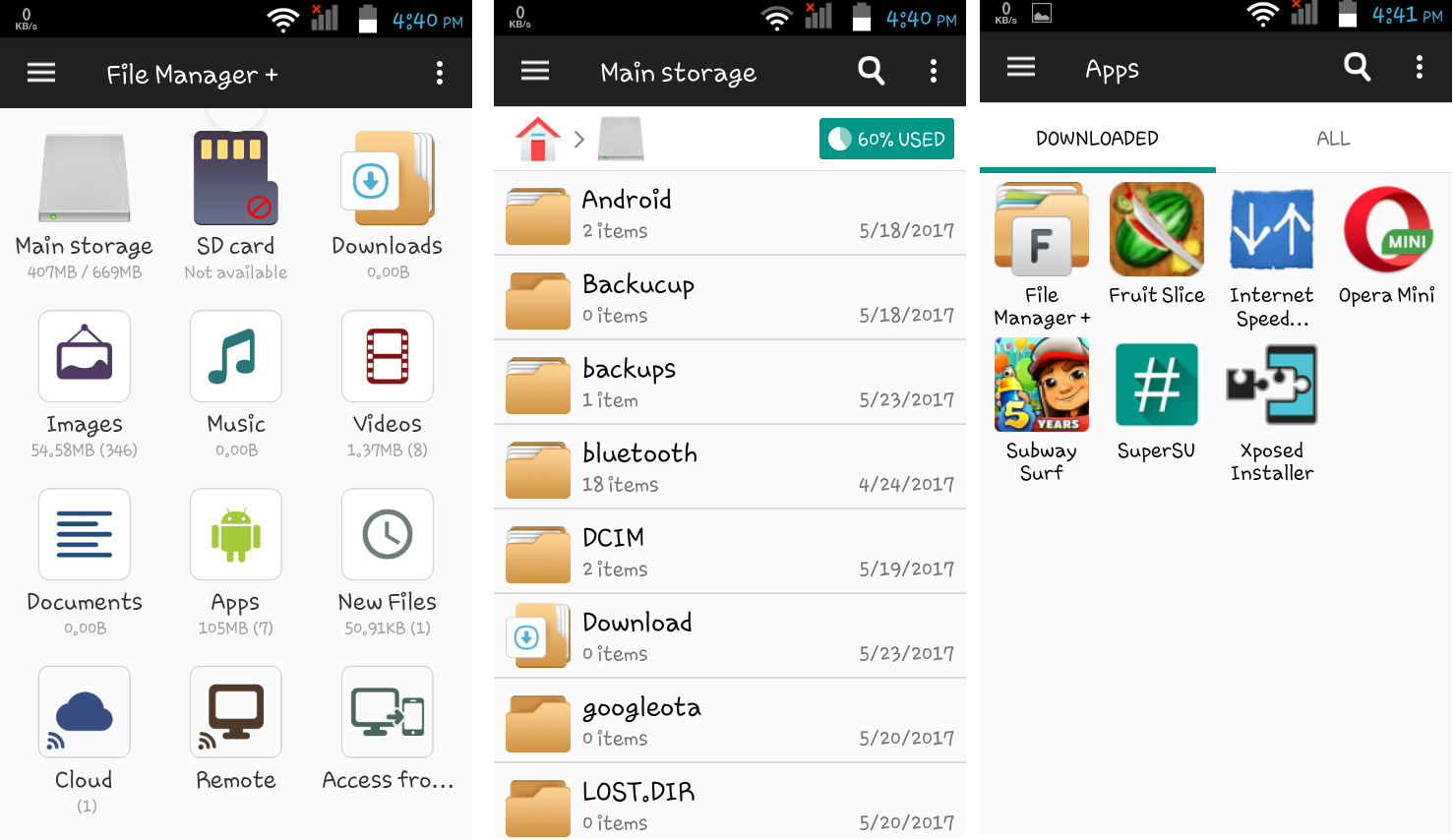Select the Opera Mini app
Screen dimensions: 1454x840
click(x=1387, y=229)
